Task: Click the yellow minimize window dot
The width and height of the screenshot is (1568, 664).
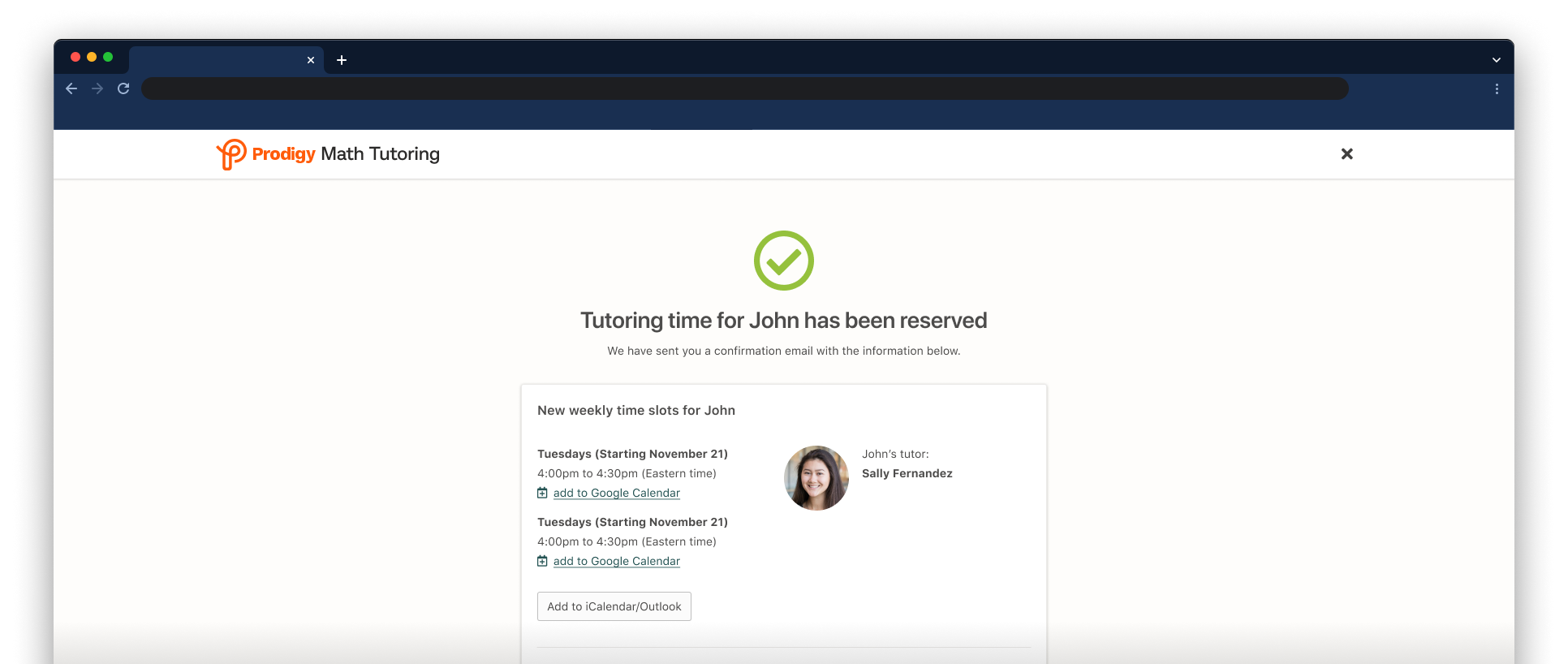Action: (x=92, y=57)
